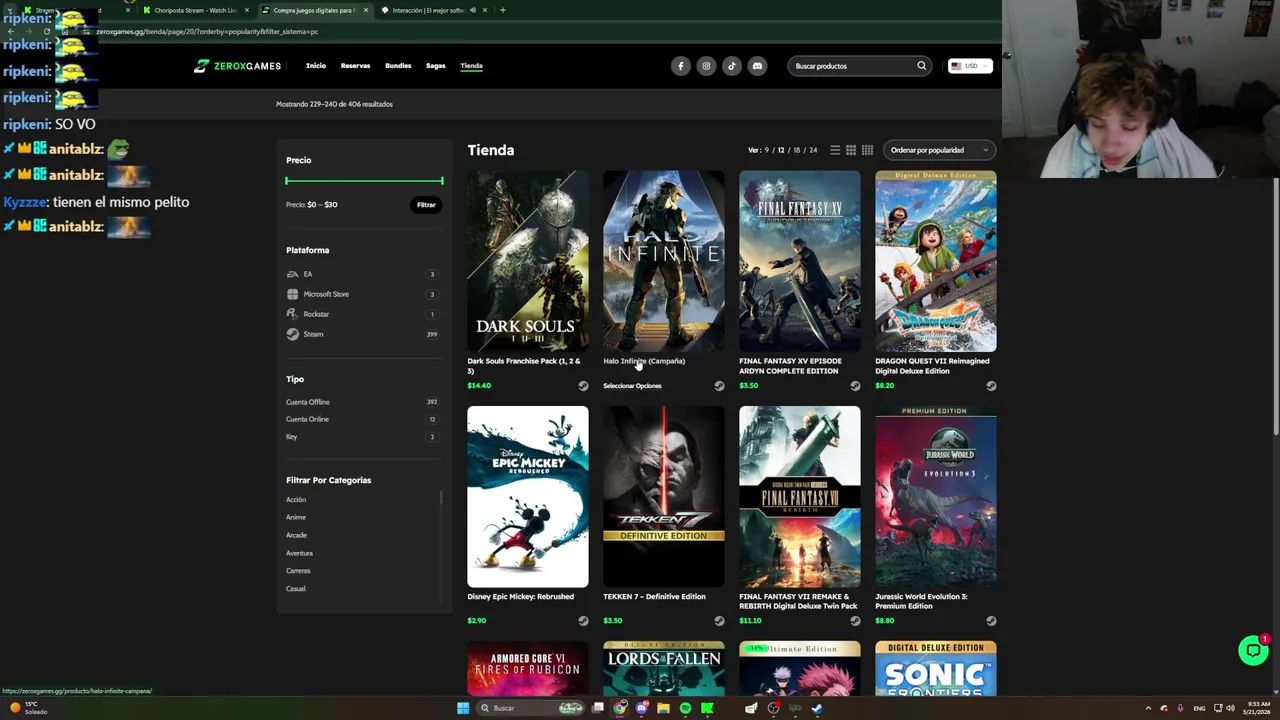Click the page vertical scrollbar
Viewport: 1280px width, 720px height.
pos(1275,305)
